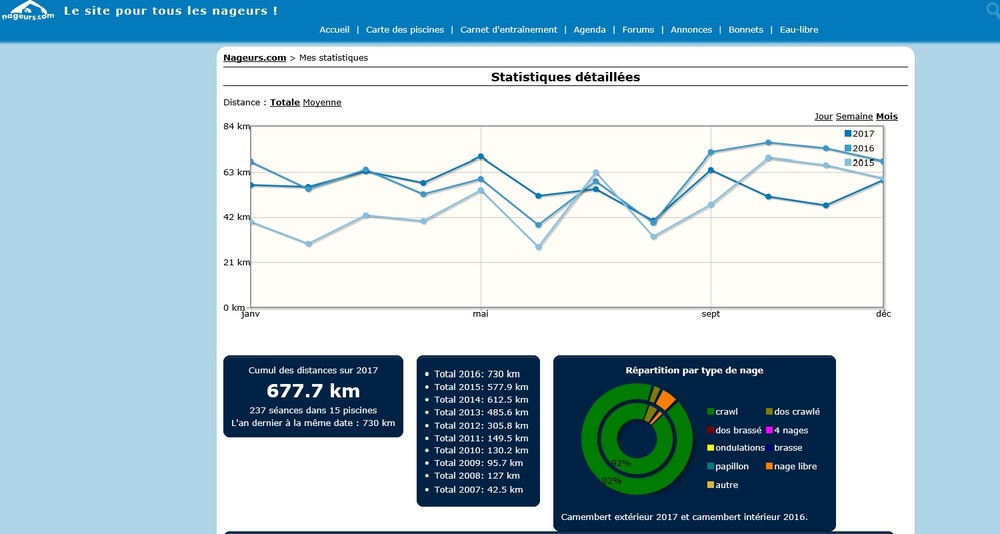
Task: Go to Carte des piscines
Action: (x=405, y=30)
